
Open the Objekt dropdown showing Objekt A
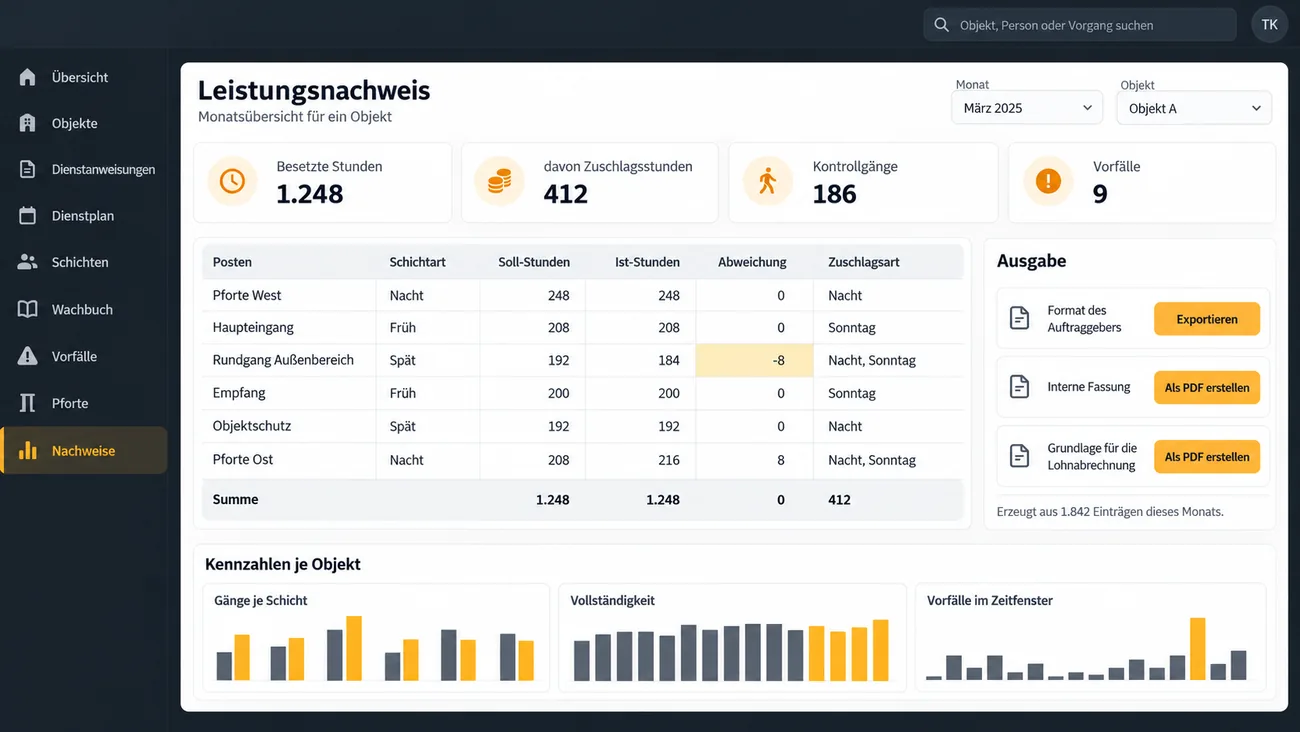[1194, 108]
